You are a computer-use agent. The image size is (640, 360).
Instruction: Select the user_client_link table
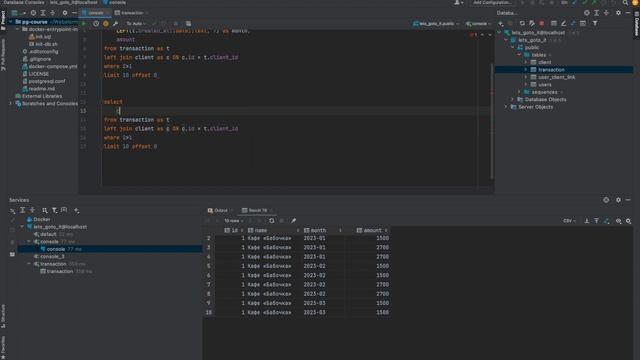(x=556, y=77)
